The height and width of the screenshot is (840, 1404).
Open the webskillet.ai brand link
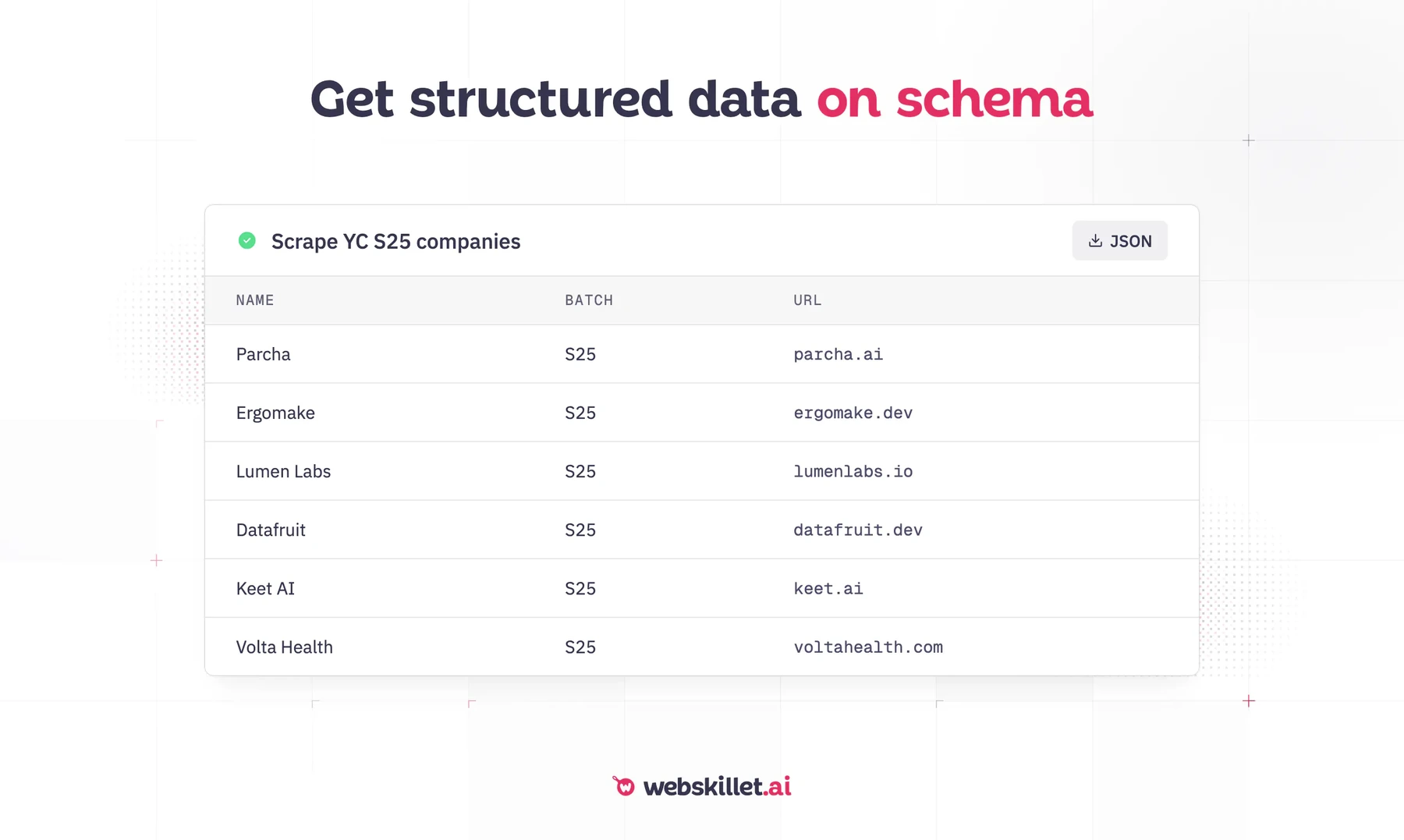[x=701, y=786]
